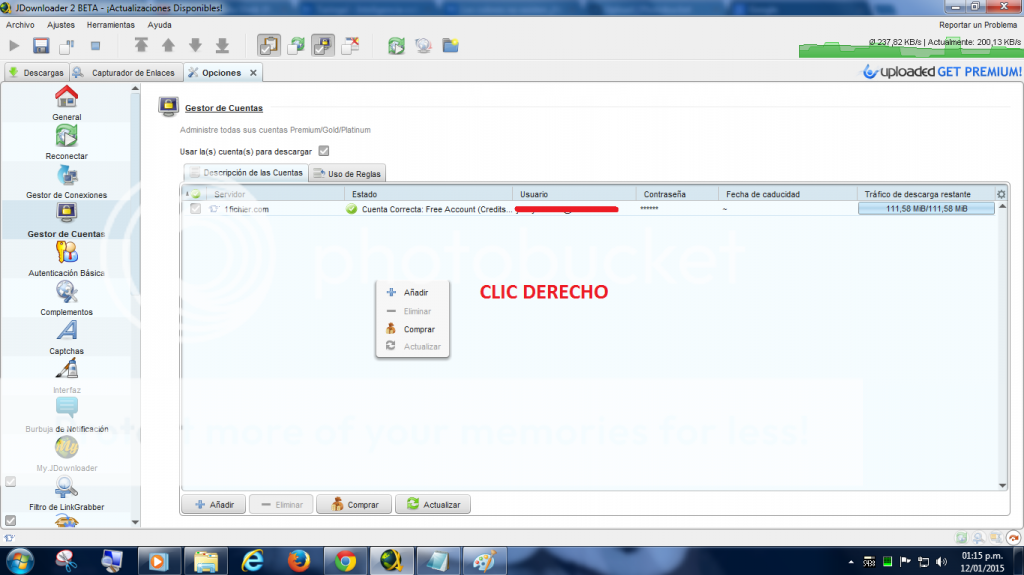Screen dimensions: 1024x575
Task: Open Archivo menu
Action: point(20,25)
